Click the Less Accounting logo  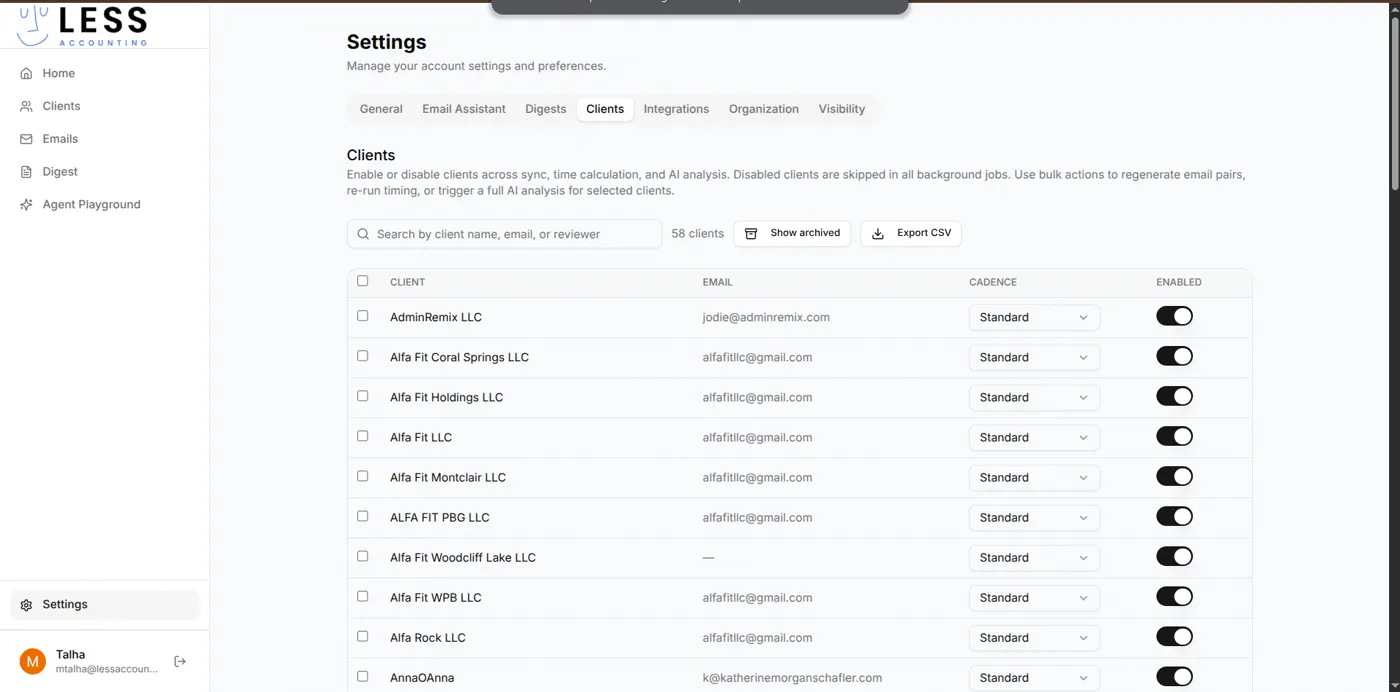[x=82, y=25]
